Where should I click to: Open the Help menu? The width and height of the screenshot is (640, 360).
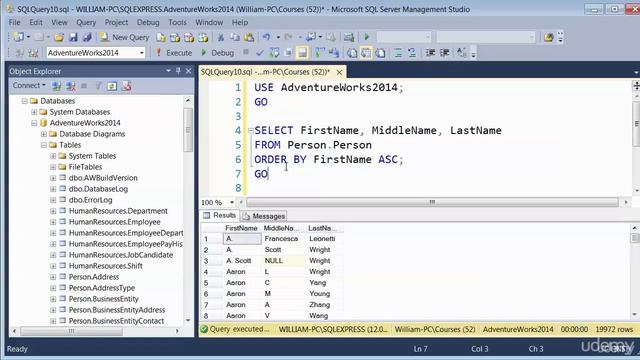240,22
